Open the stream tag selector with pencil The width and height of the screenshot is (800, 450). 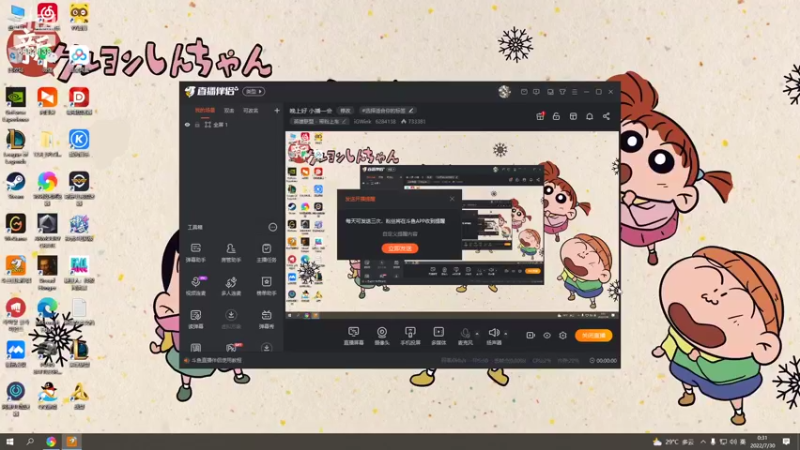click(387, 110)
